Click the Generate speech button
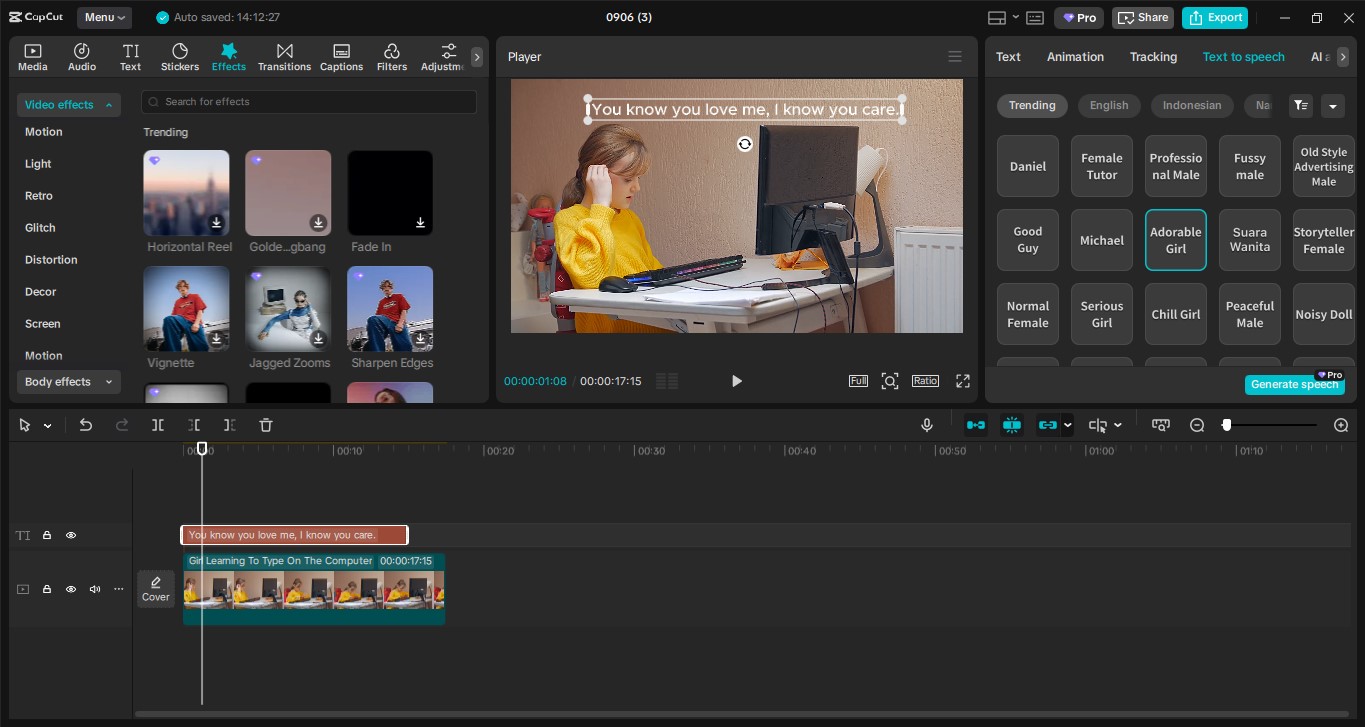The image size is (1365, 727). point(1294,384)
